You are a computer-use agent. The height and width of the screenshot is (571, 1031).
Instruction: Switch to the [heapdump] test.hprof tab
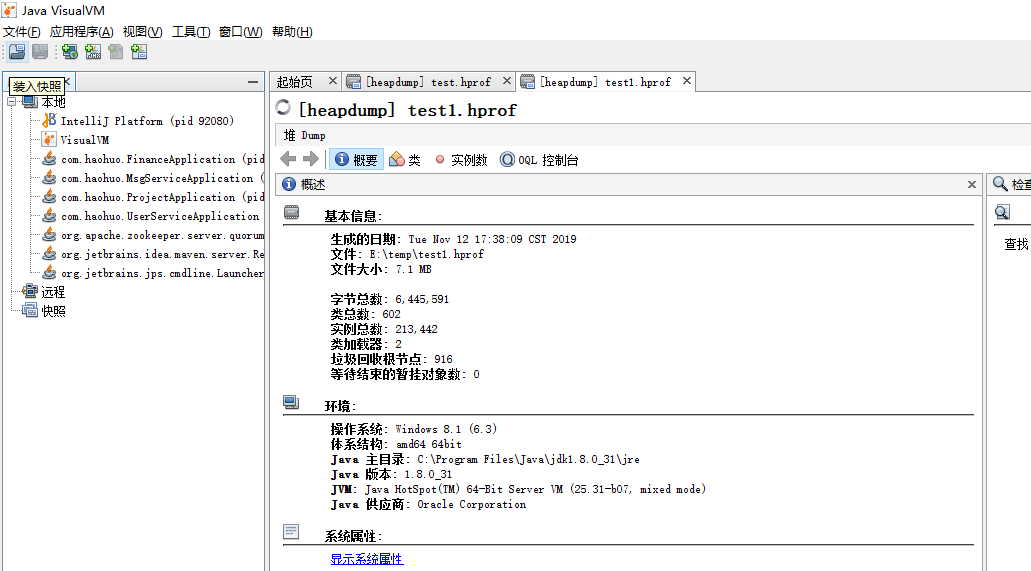[x=428, y=82]
